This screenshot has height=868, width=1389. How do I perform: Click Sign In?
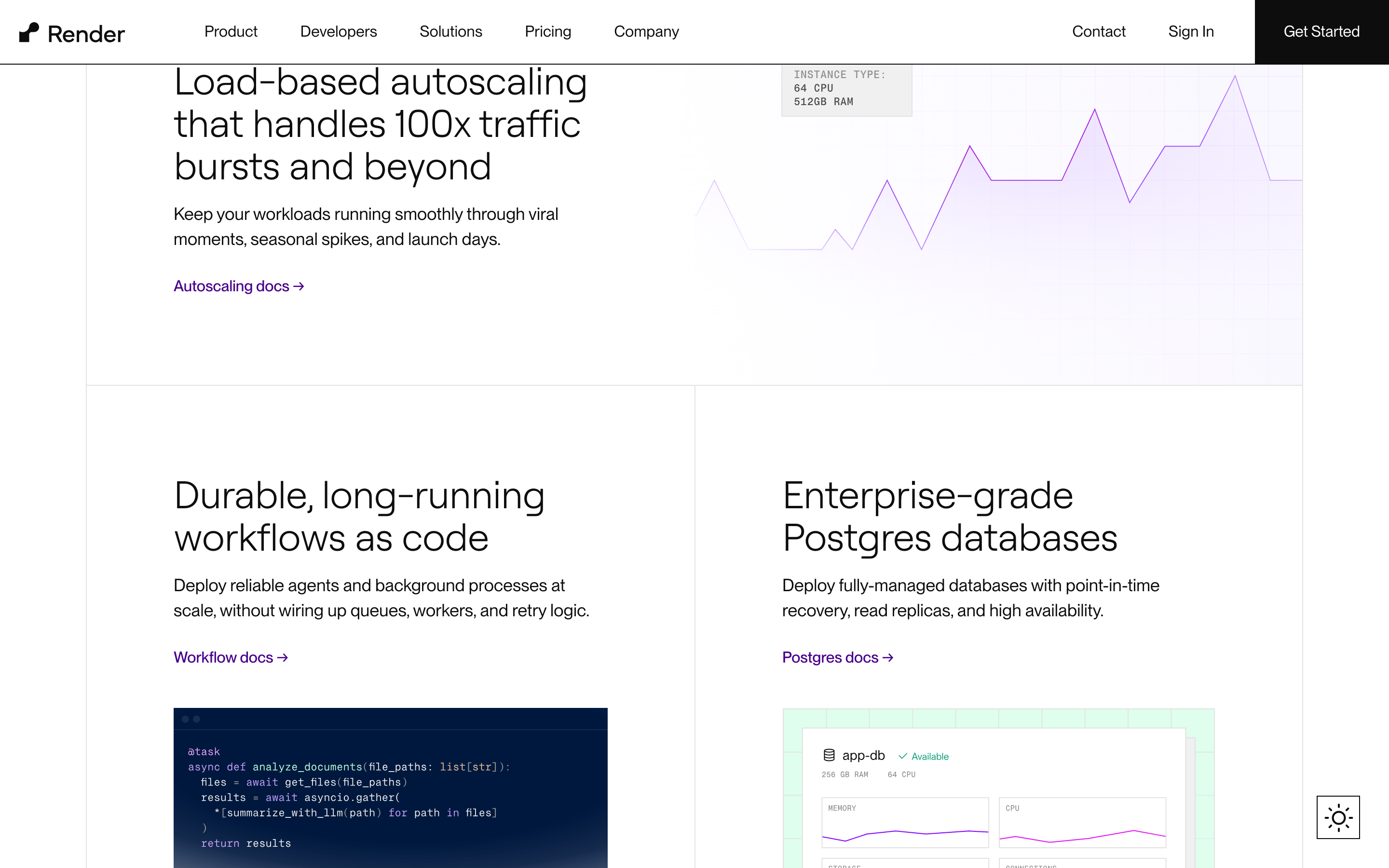[1191, 31]
